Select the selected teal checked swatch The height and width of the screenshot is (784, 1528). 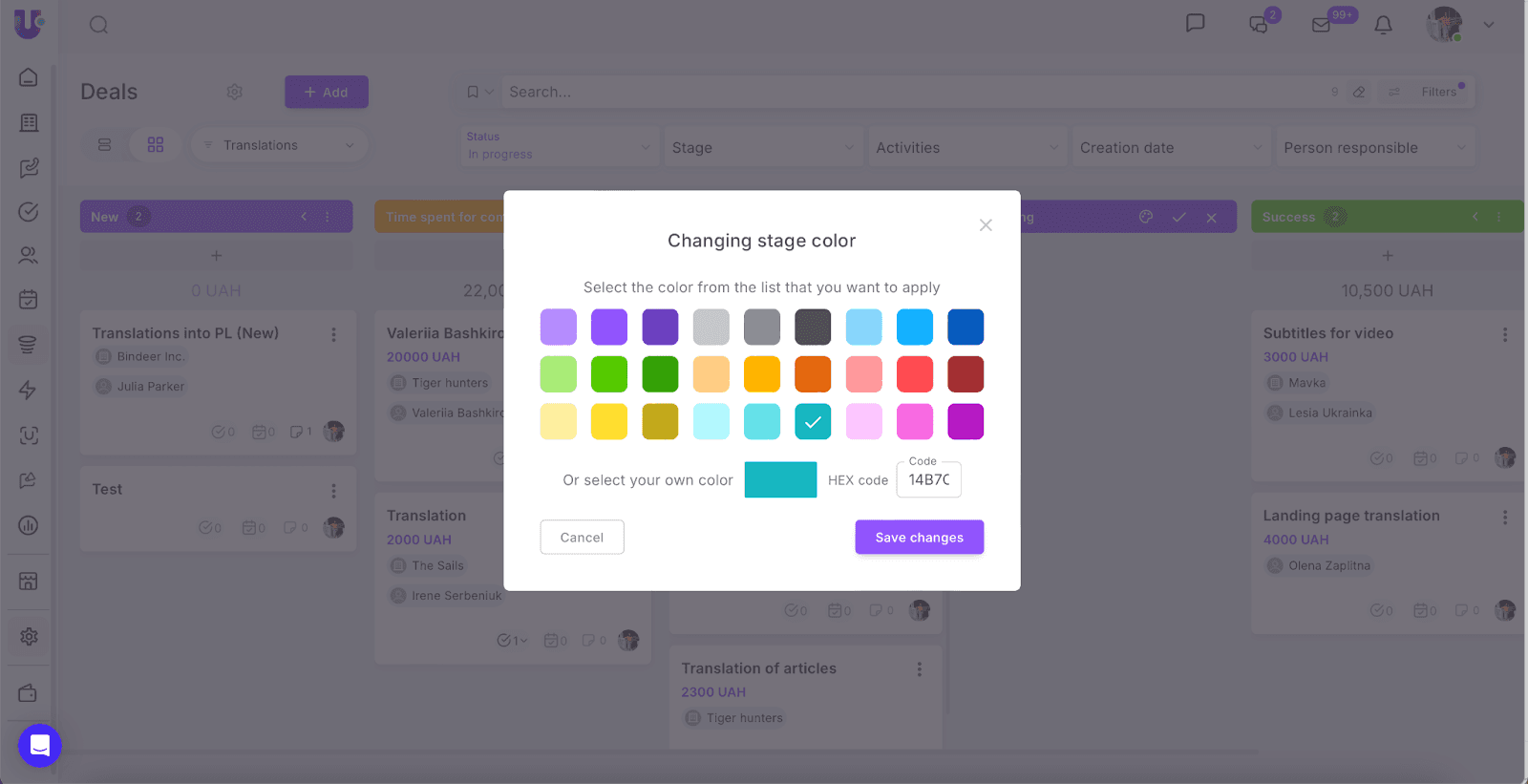[x=813, y=421]
